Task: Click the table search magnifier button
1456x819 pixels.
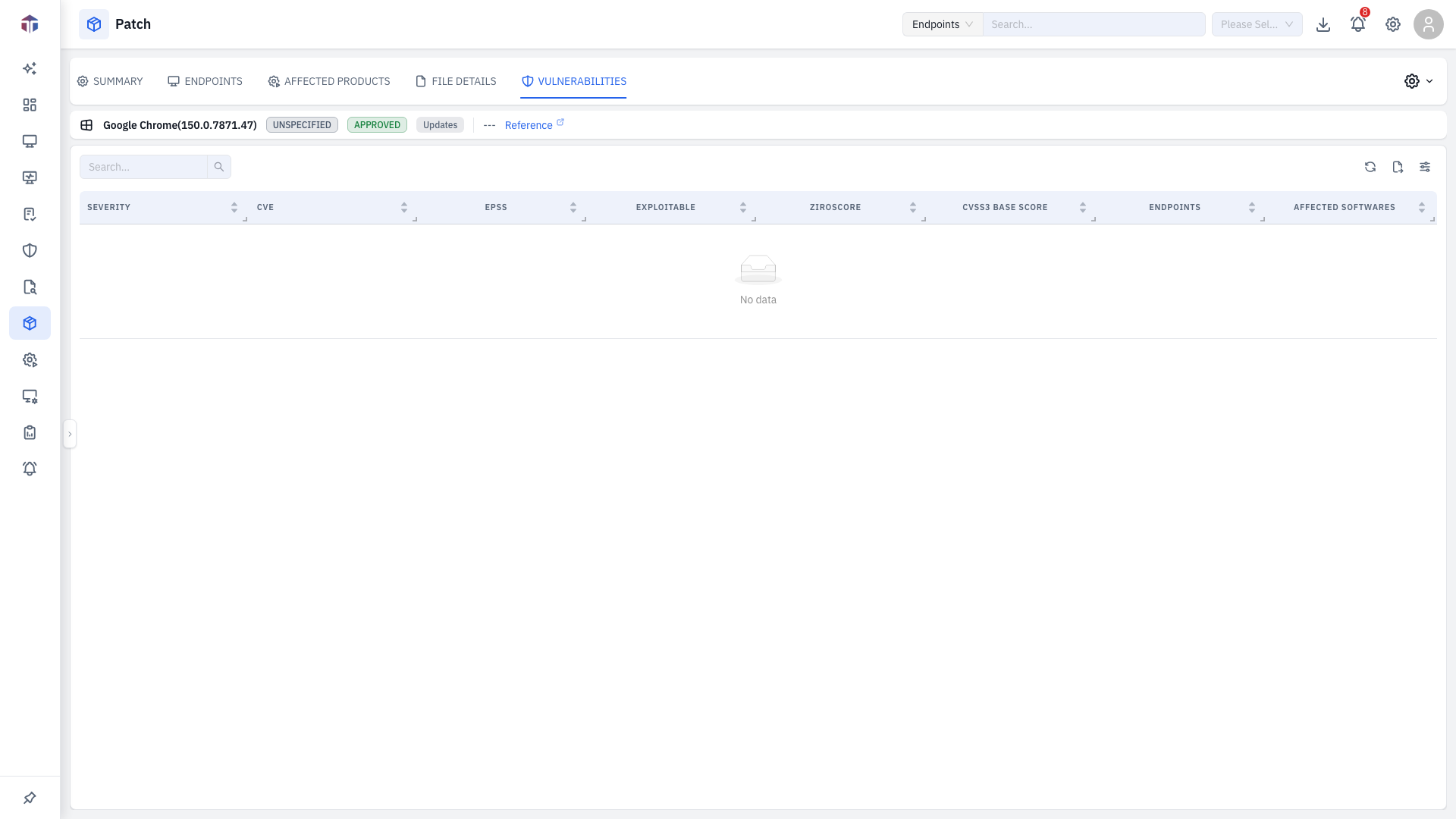Action: 219,167
